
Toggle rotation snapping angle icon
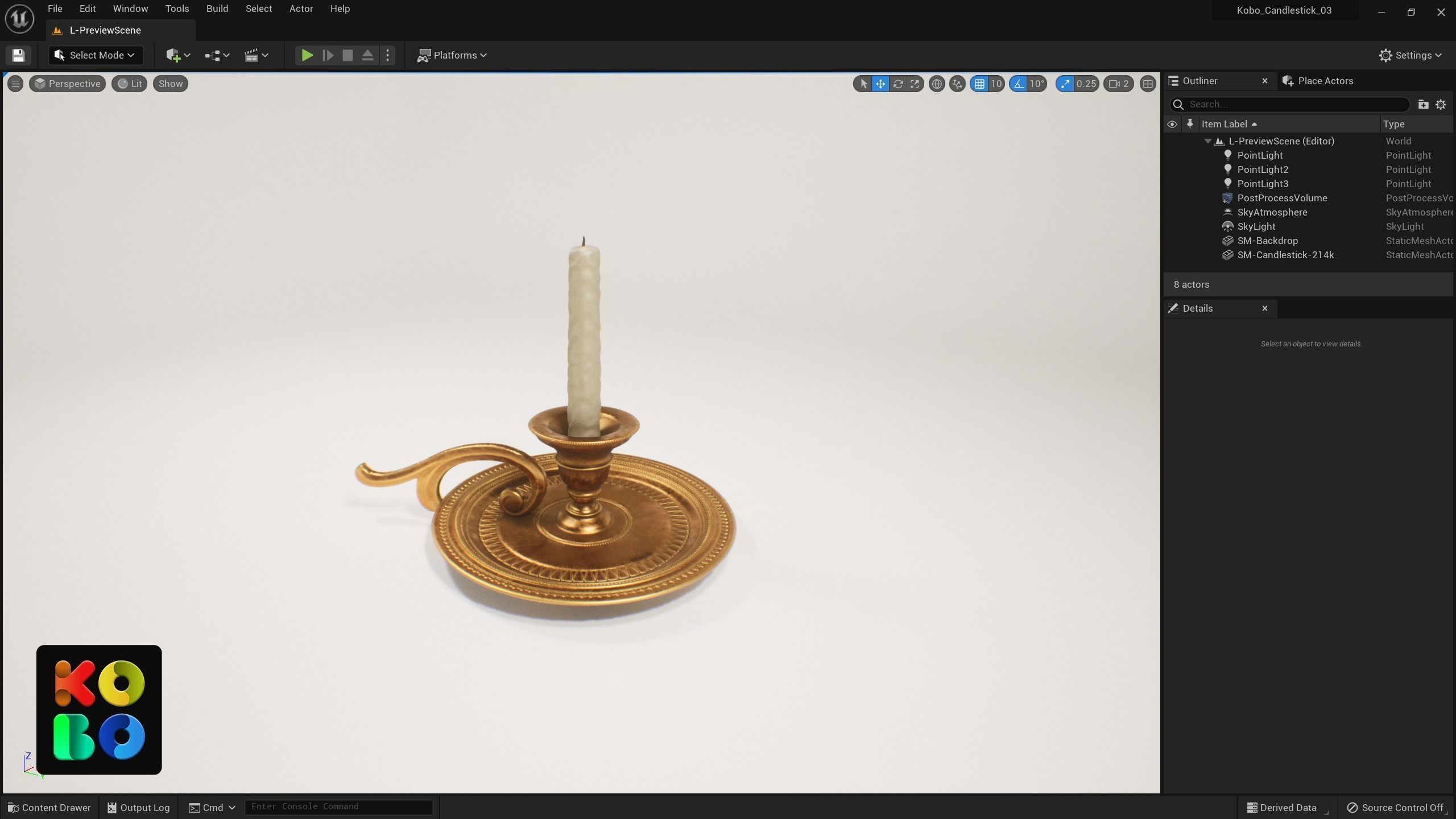(x=1019, y=84)
